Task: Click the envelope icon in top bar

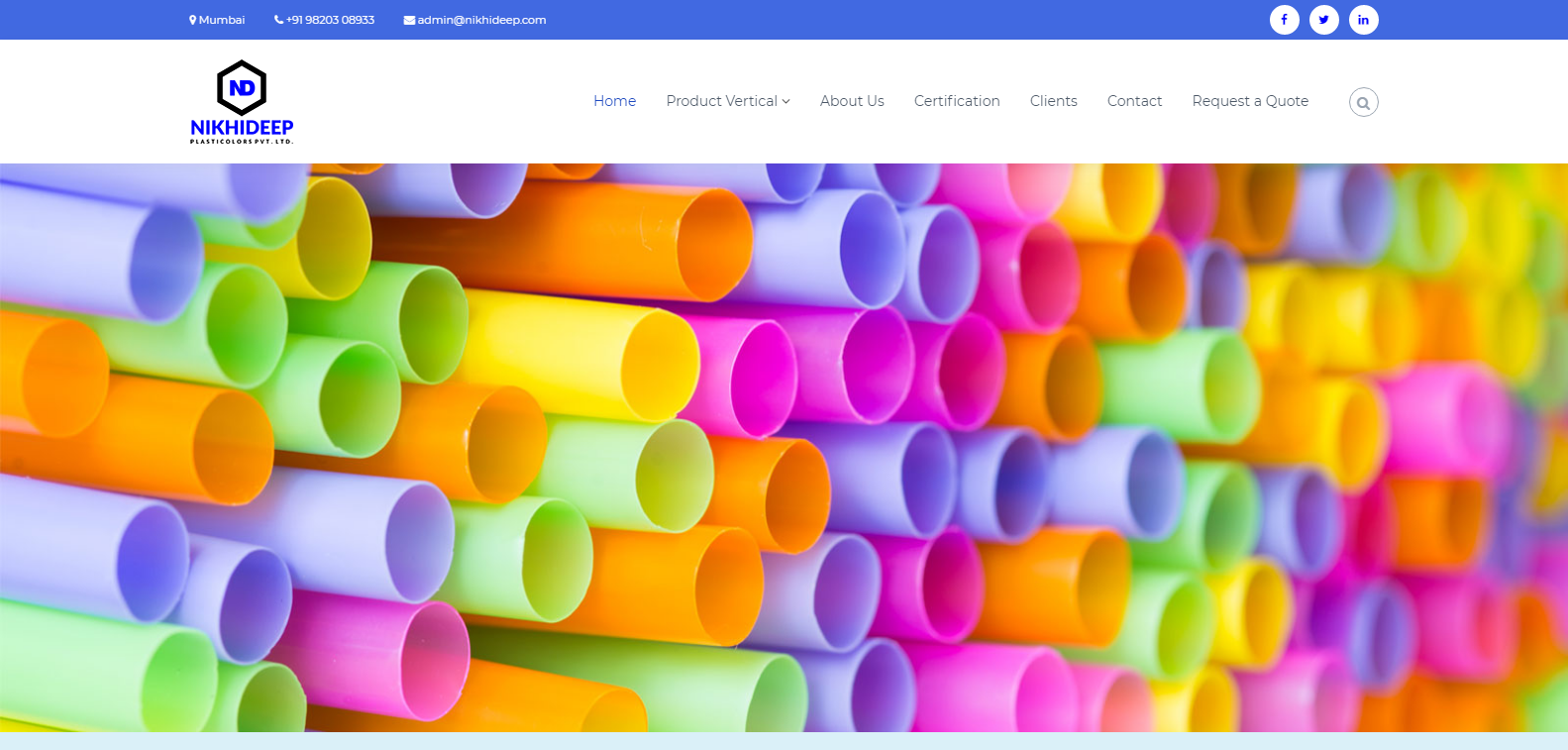Action: click(409, 20)
